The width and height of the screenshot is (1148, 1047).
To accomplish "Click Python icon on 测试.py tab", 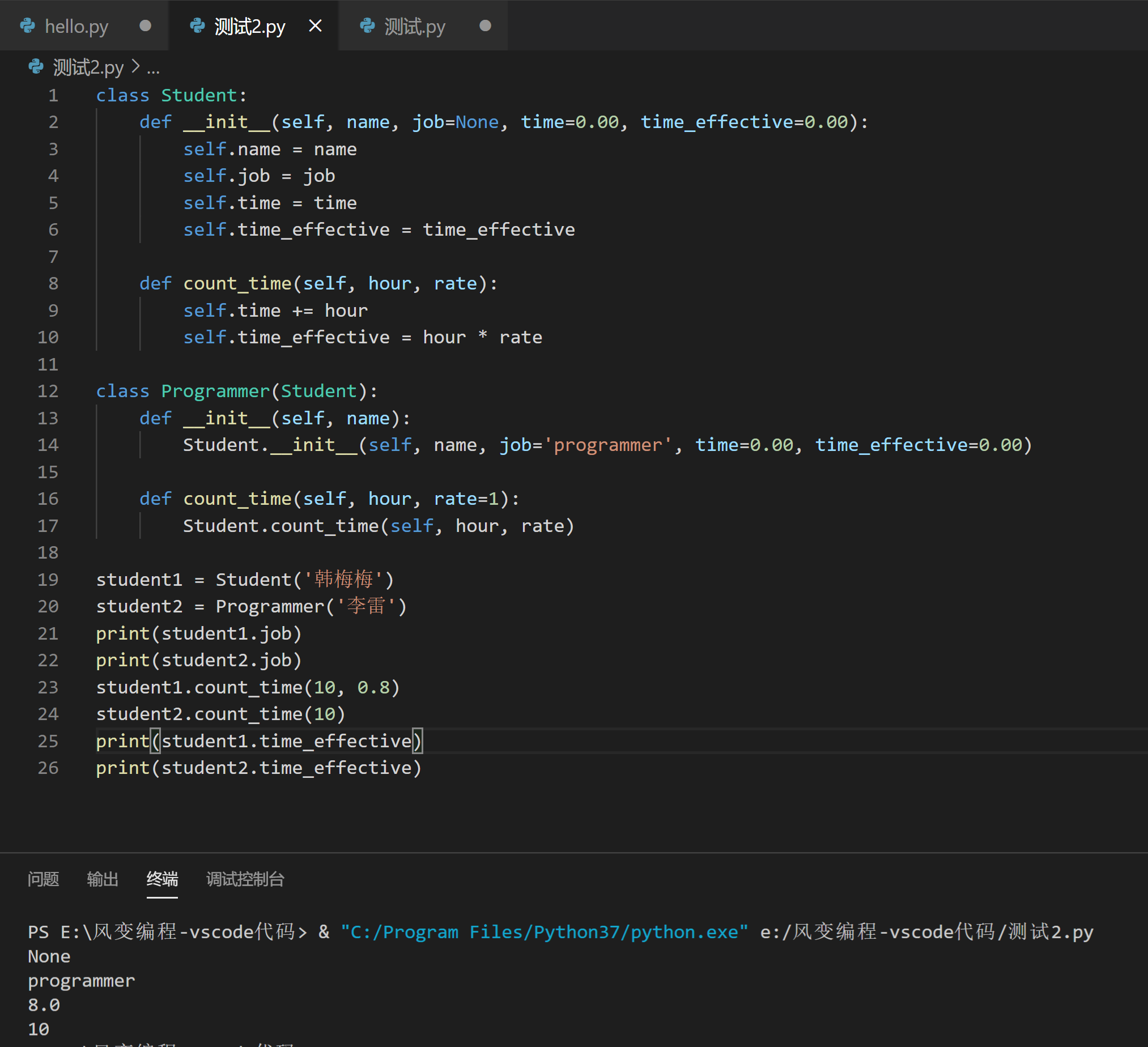I will point(367,26).
